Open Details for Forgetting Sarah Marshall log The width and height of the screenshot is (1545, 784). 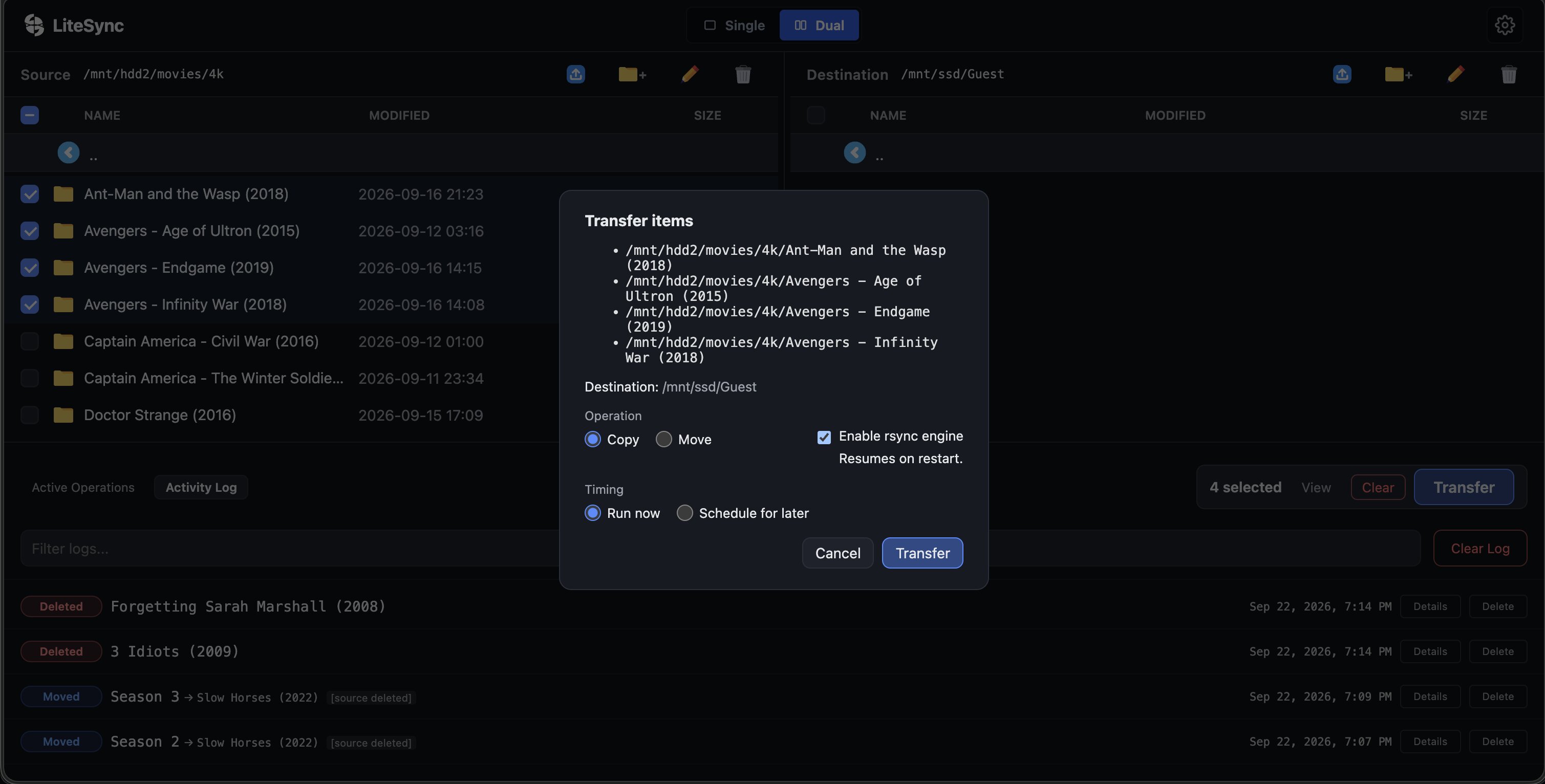[1430, 606]
